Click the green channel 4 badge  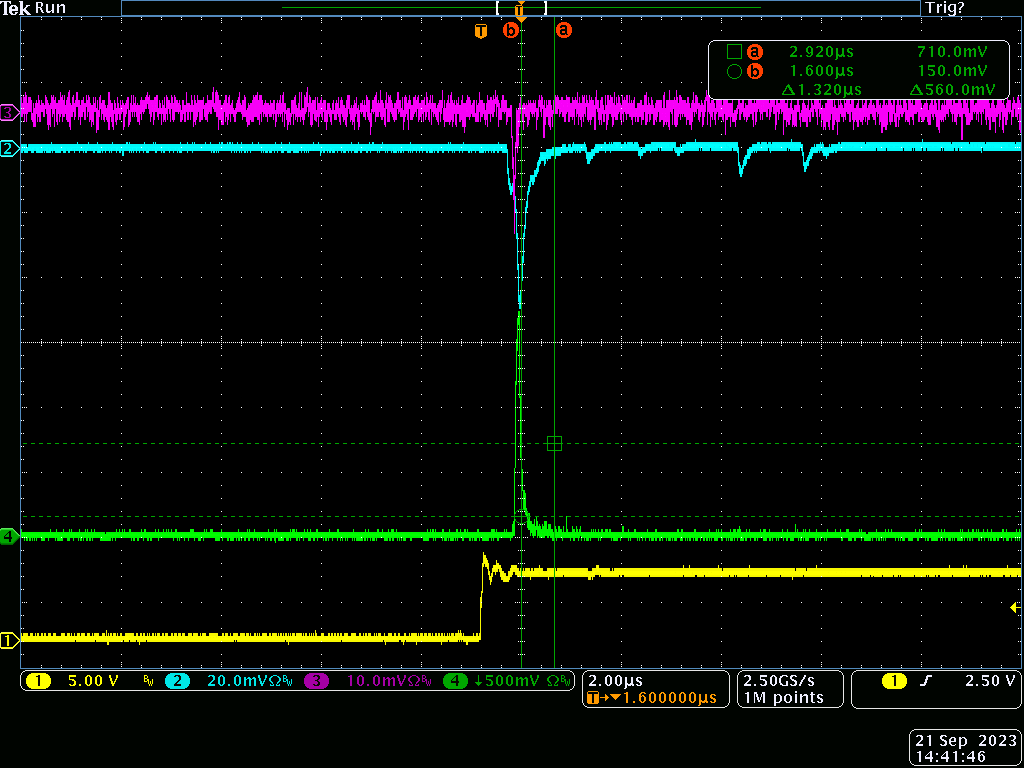(x=456, y=681)
